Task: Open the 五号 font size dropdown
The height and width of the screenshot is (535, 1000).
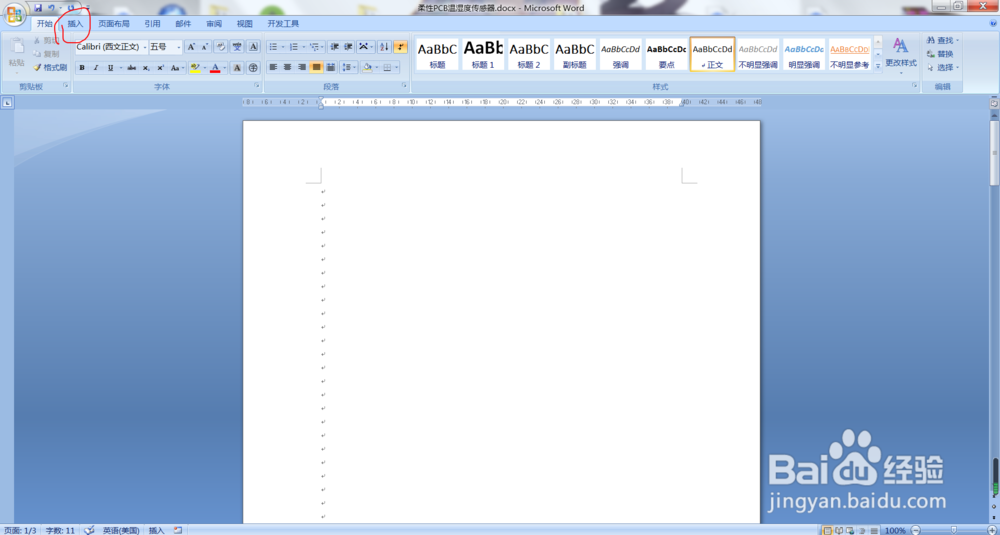Action: [x=178, y=47]
